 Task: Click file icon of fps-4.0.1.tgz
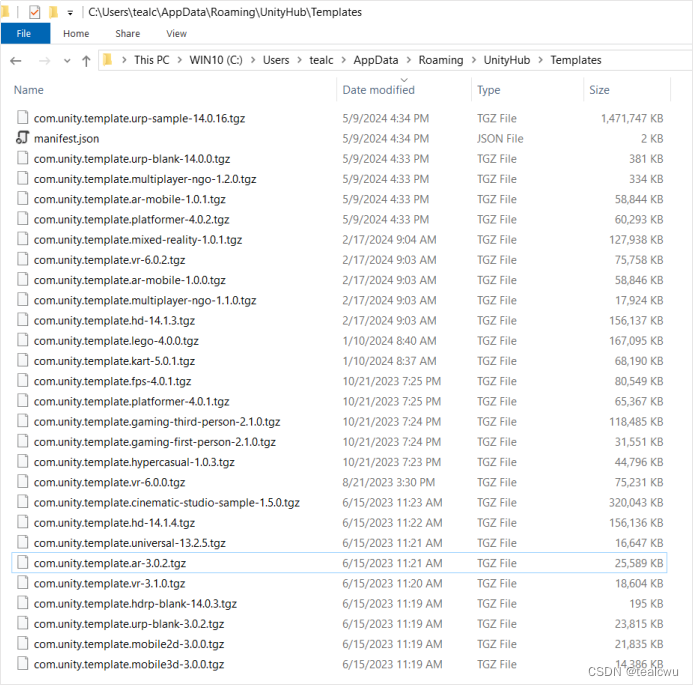tap(23, 380)
